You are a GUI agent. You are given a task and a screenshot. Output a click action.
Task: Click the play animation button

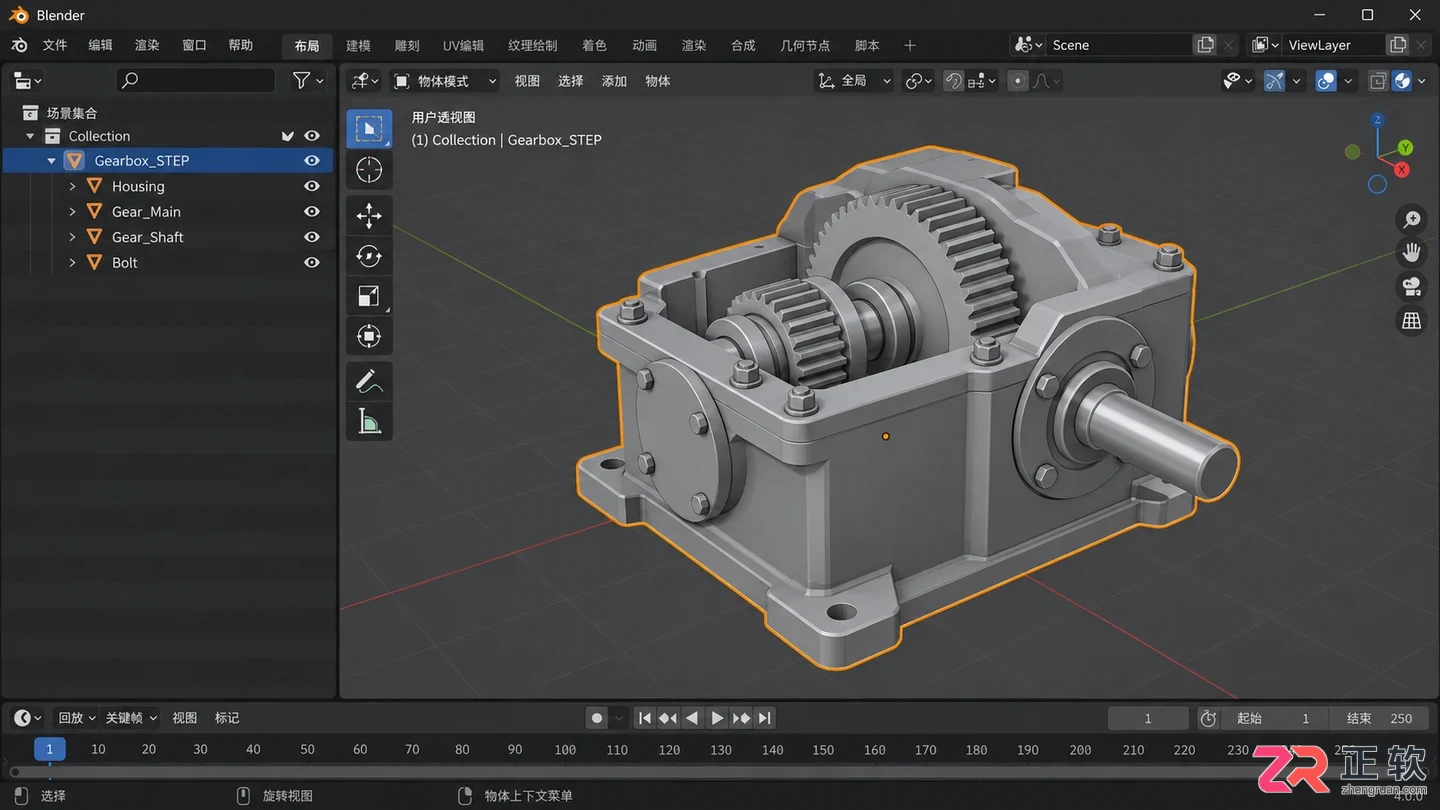[x=717, y=718]
